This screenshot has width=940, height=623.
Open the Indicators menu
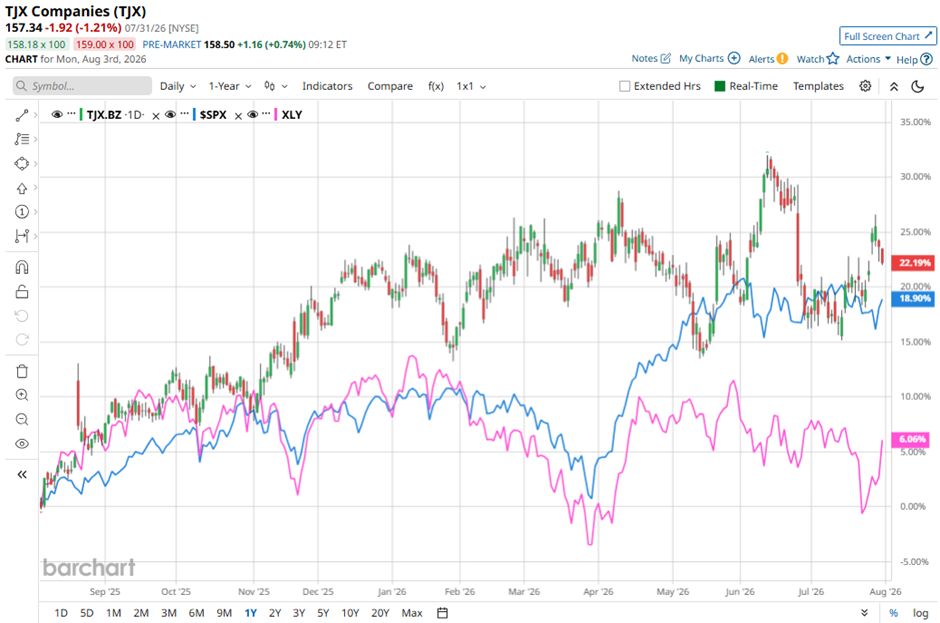pyautogui.click(x=327, y=86)
